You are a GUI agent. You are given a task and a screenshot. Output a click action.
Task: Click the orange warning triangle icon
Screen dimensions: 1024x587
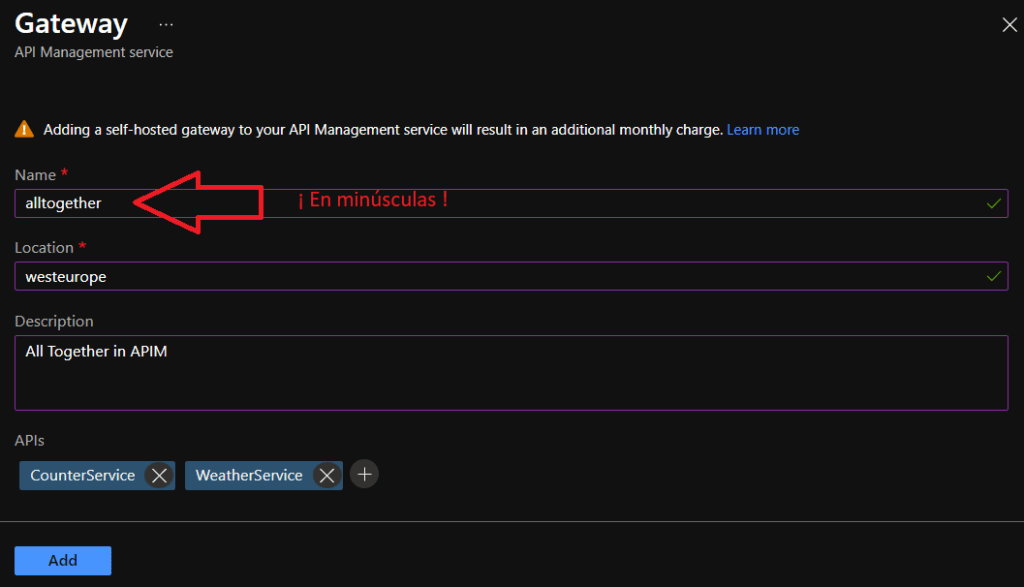[x=24, y=130]
